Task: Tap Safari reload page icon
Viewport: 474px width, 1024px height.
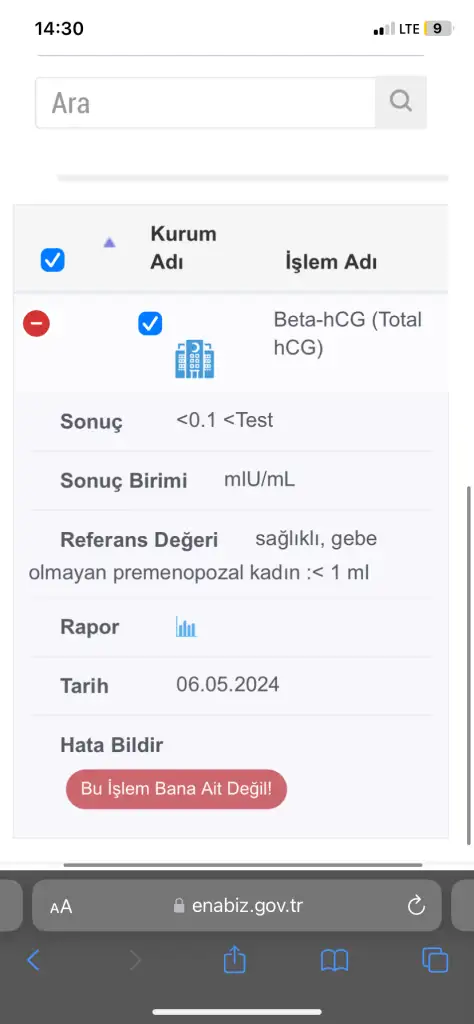Action: pos(416,906)
